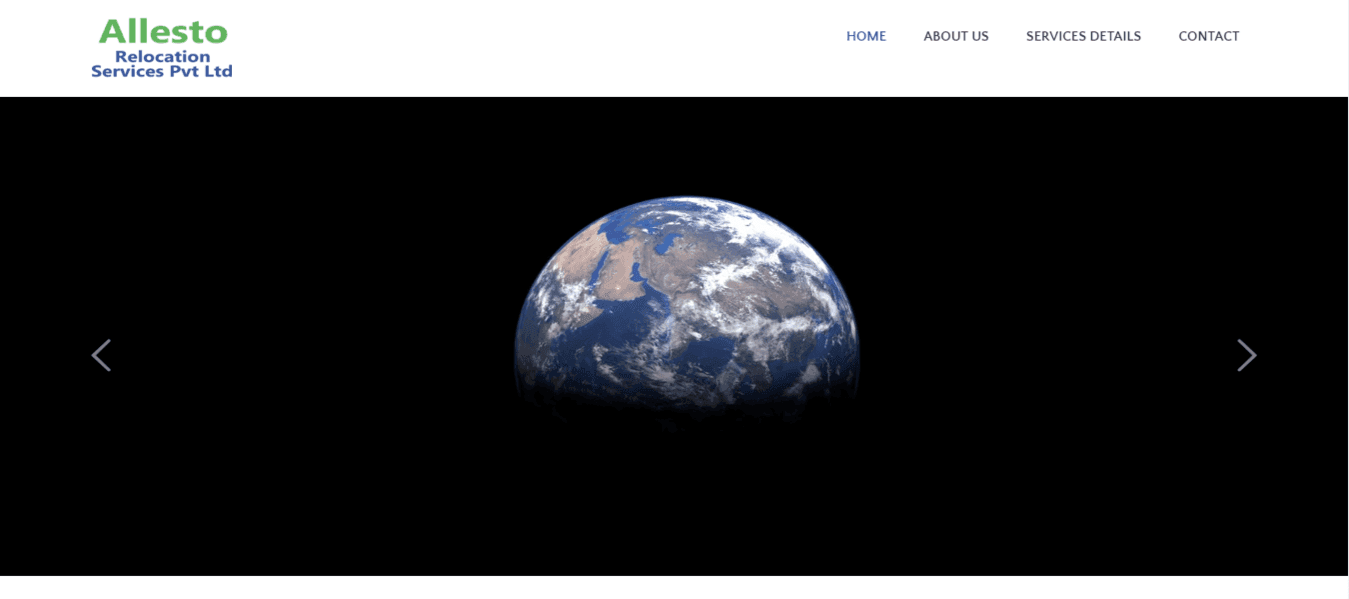Open the ABOUT US menu item
This screenshot has height=599, width=1349.
click(956, 36)
